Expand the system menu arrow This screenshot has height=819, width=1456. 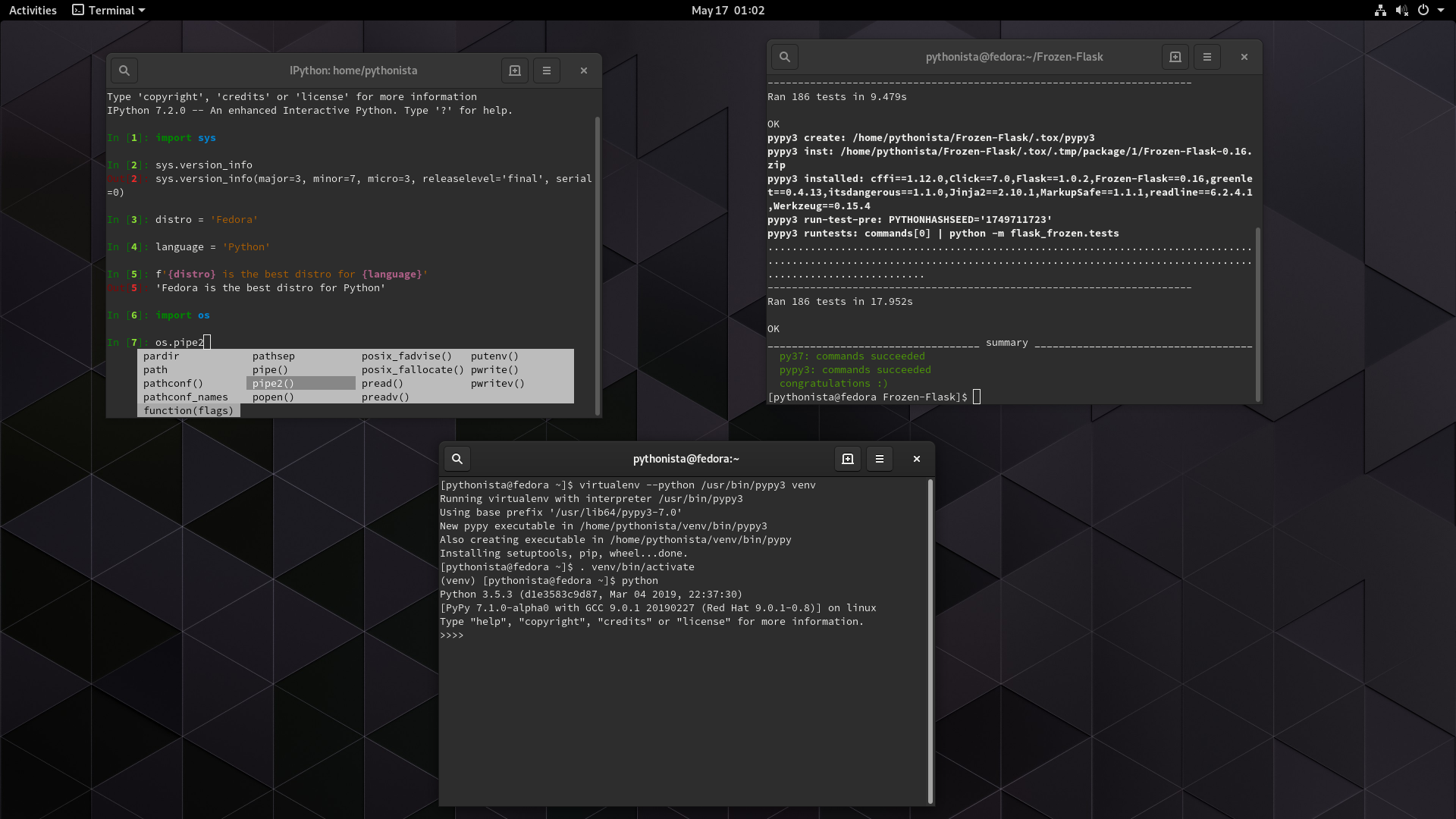click(1441, 10)
